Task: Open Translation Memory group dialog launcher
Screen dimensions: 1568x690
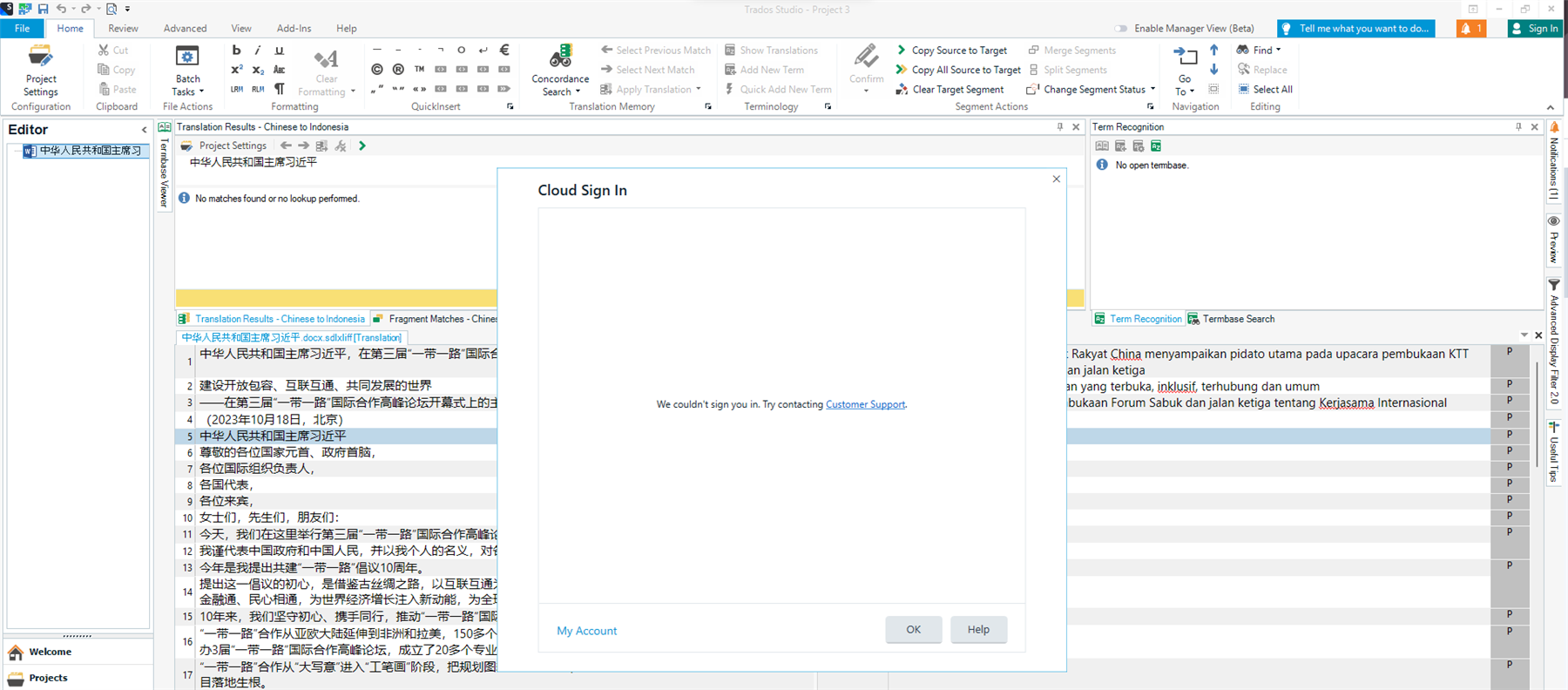Action: 708,106
